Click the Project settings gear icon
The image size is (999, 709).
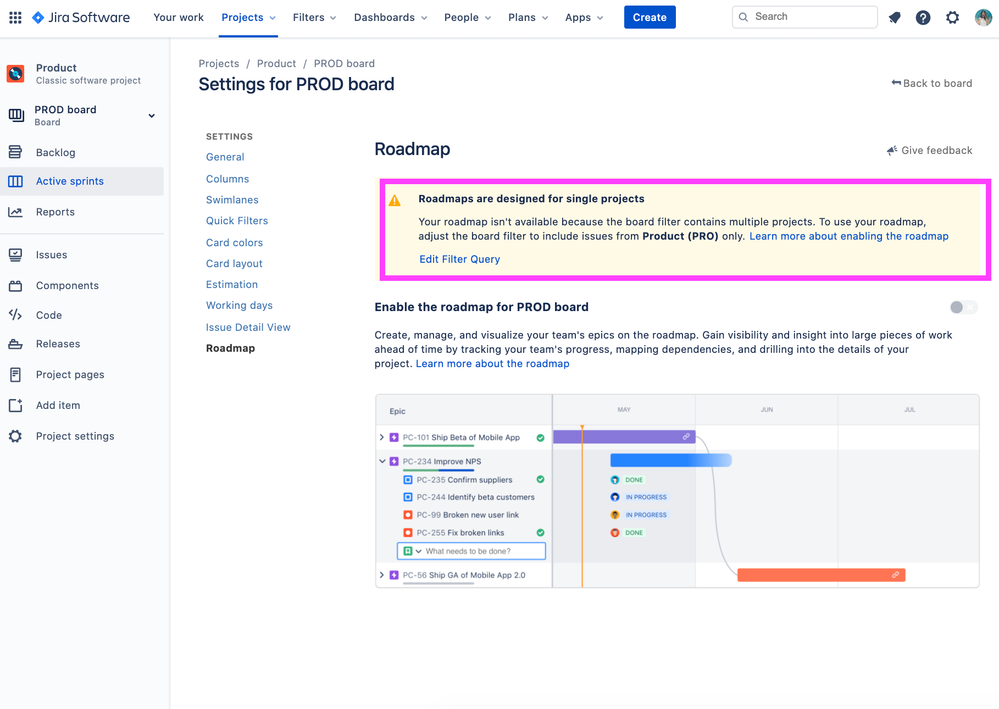point(15,436)
